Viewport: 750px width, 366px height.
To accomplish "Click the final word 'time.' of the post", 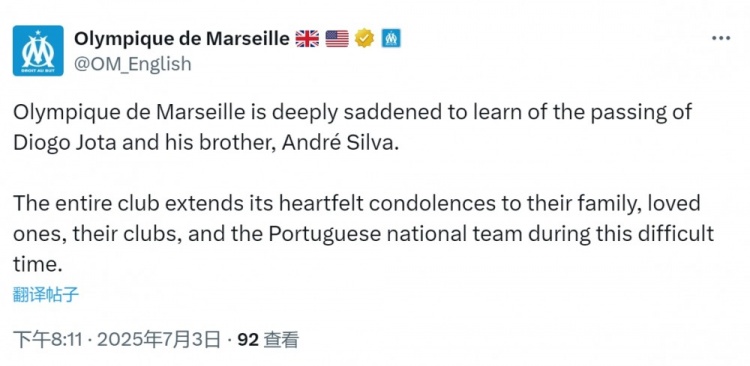I will click(38, 265).
